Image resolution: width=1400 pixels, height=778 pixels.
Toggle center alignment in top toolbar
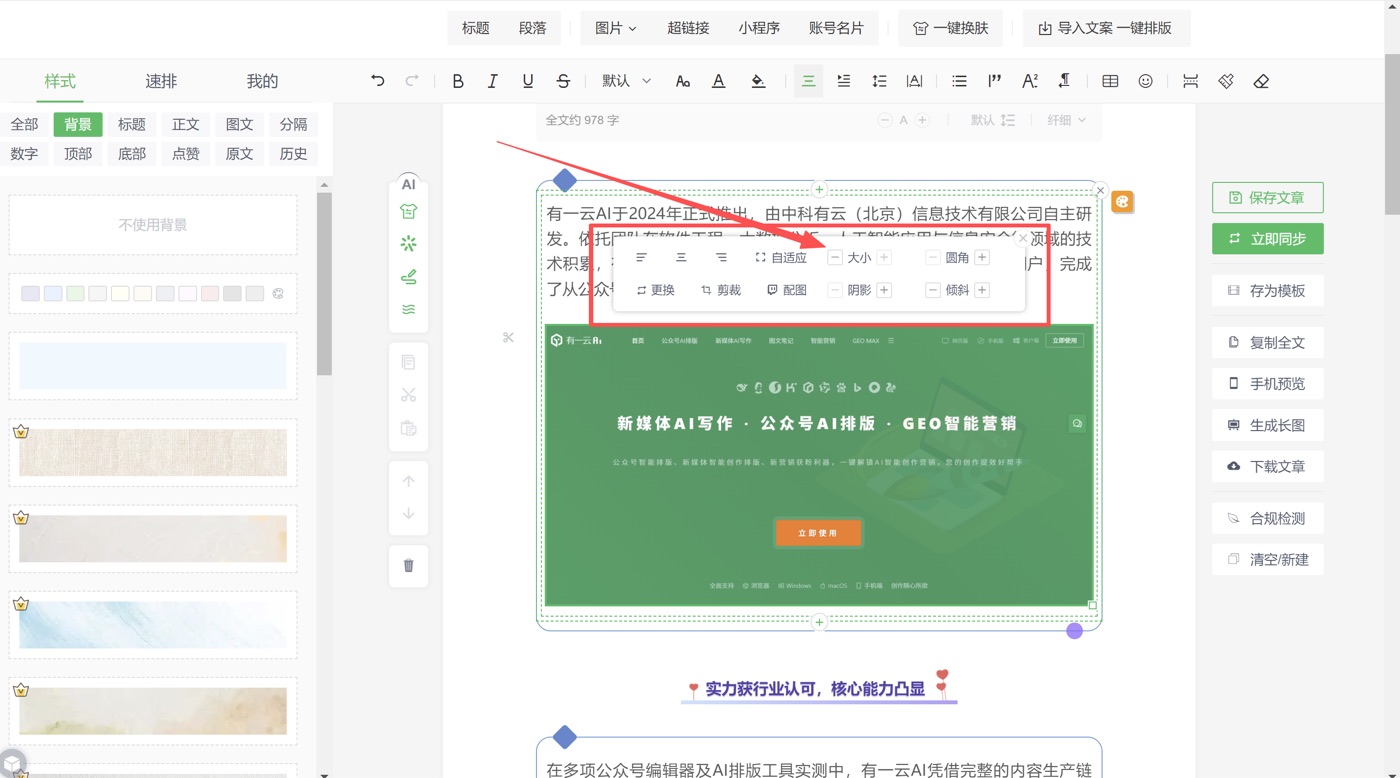click(808, 81)
